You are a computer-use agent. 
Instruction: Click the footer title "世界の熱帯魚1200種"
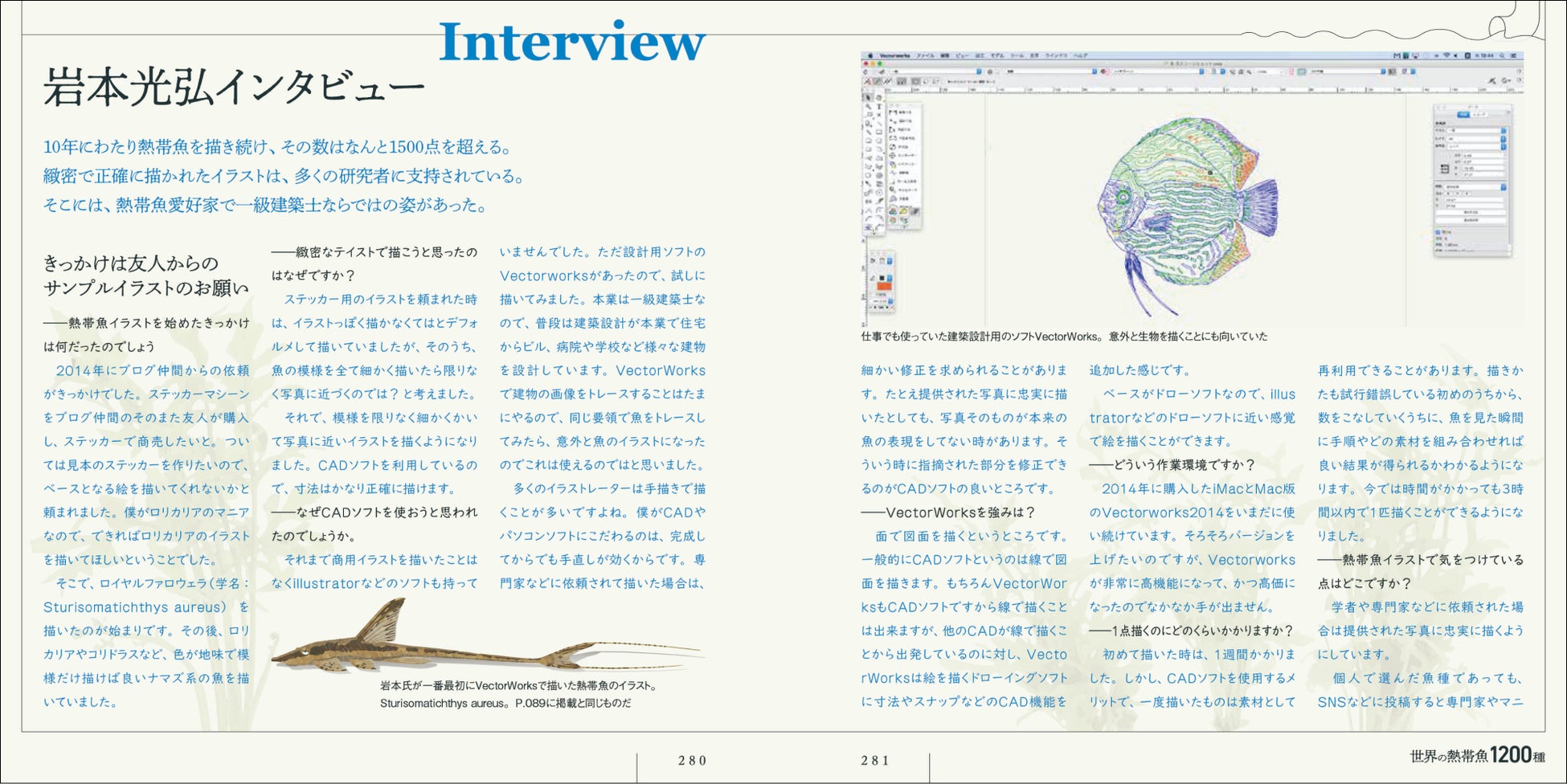coord(1478,755)
